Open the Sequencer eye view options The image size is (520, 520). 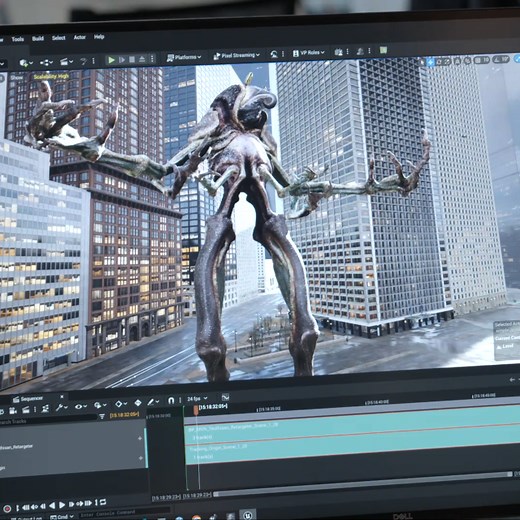tap(80, 406)
